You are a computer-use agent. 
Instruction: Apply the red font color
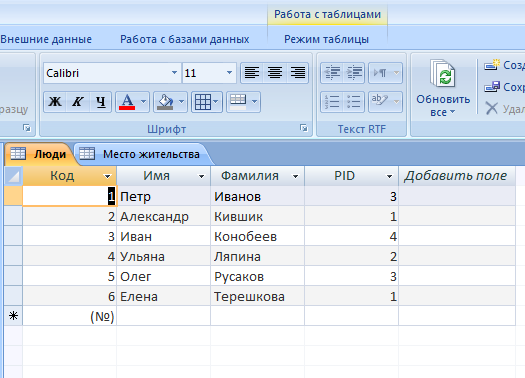tap(127, 102)
